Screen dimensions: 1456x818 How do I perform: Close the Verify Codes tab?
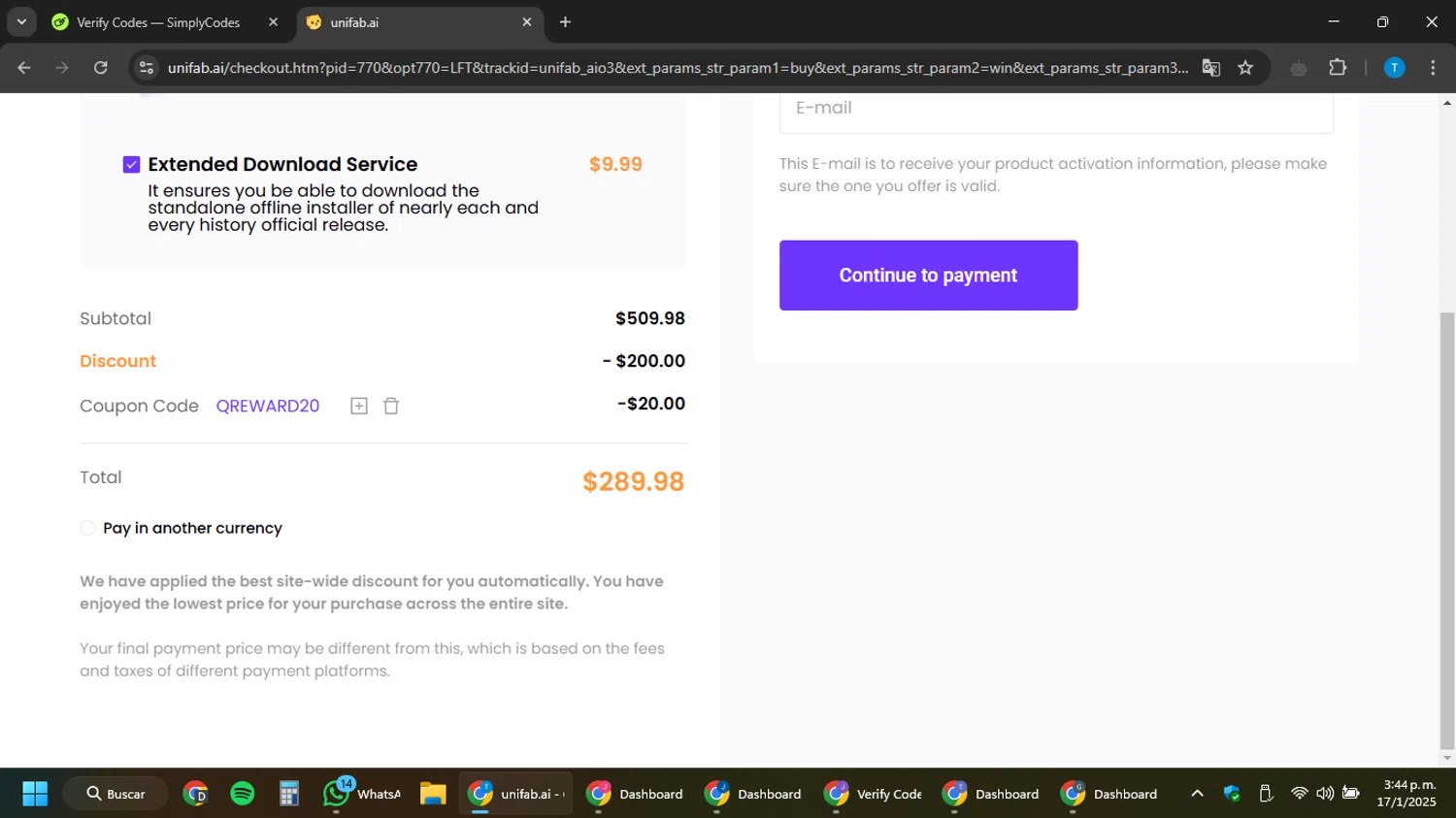(273, 22)
